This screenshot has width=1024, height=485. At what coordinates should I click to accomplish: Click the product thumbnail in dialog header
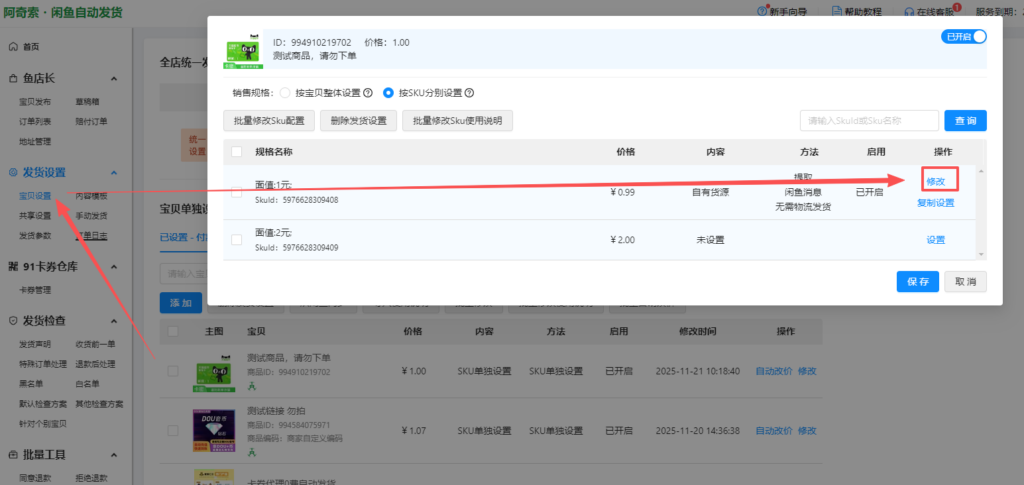pos(244,52)
